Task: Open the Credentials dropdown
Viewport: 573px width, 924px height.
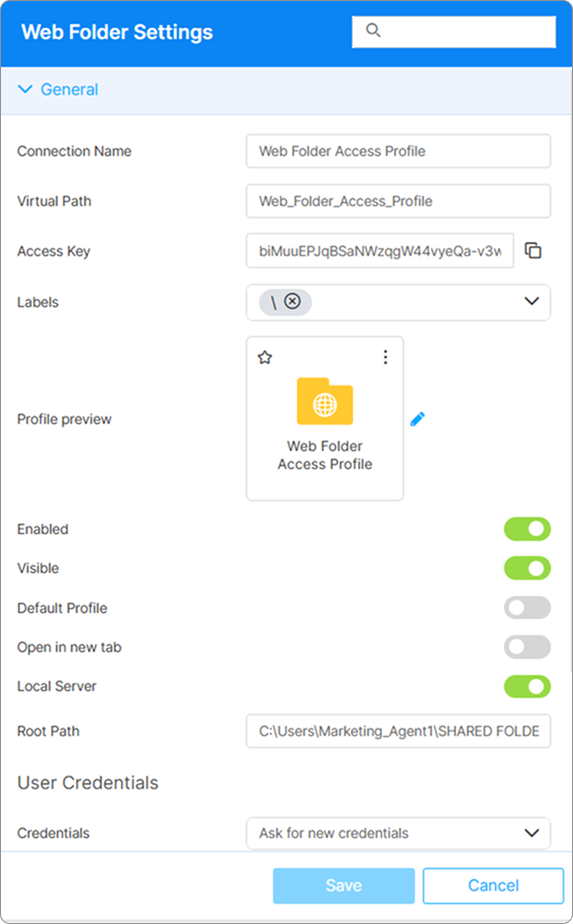Action: pyautogui.click(x=399, y=833)
